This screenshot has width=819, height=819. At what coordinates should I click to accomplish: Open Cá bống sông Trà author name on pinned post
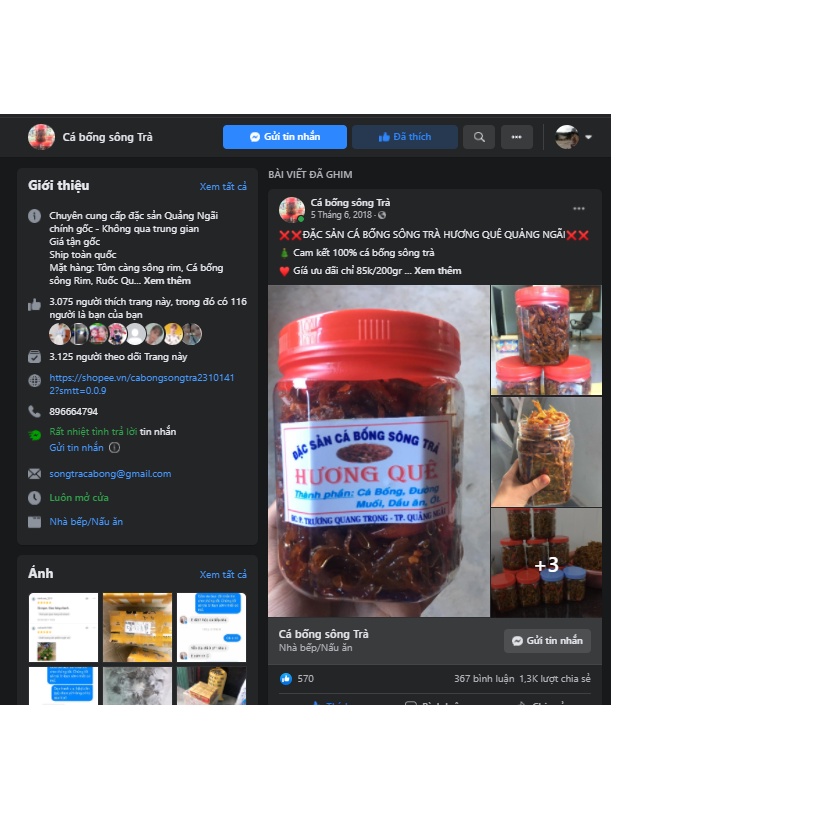point(350,203)
